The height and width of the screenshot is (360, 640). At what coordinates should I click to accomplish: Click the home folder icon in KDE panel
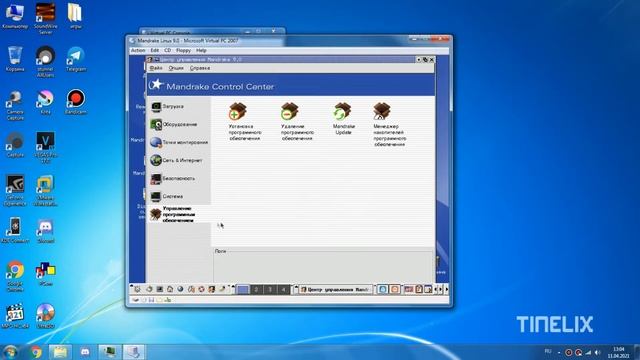pyautogui.click(x=170, y=289)
